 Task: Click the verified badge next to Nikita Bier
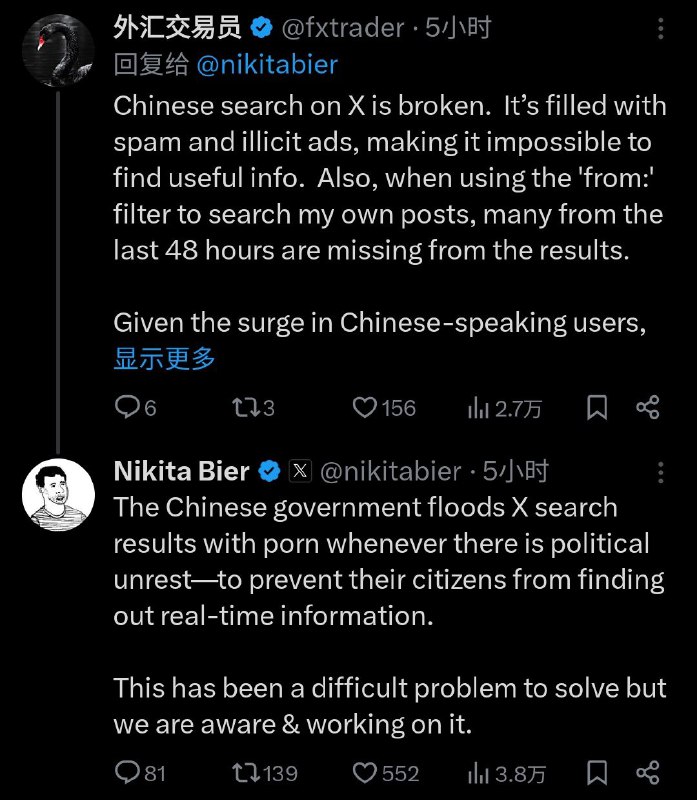[266, 470]
